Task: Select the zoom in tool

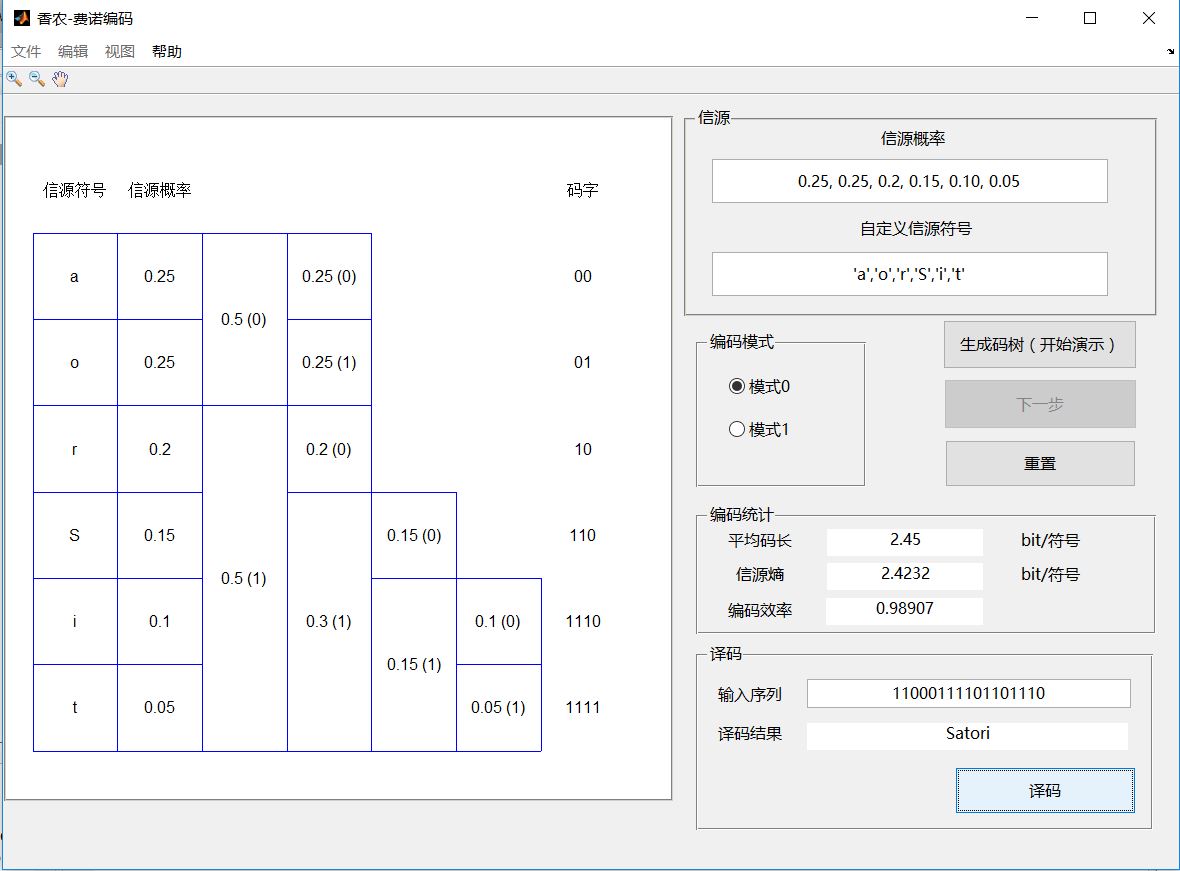Action: tap(14, 79)
